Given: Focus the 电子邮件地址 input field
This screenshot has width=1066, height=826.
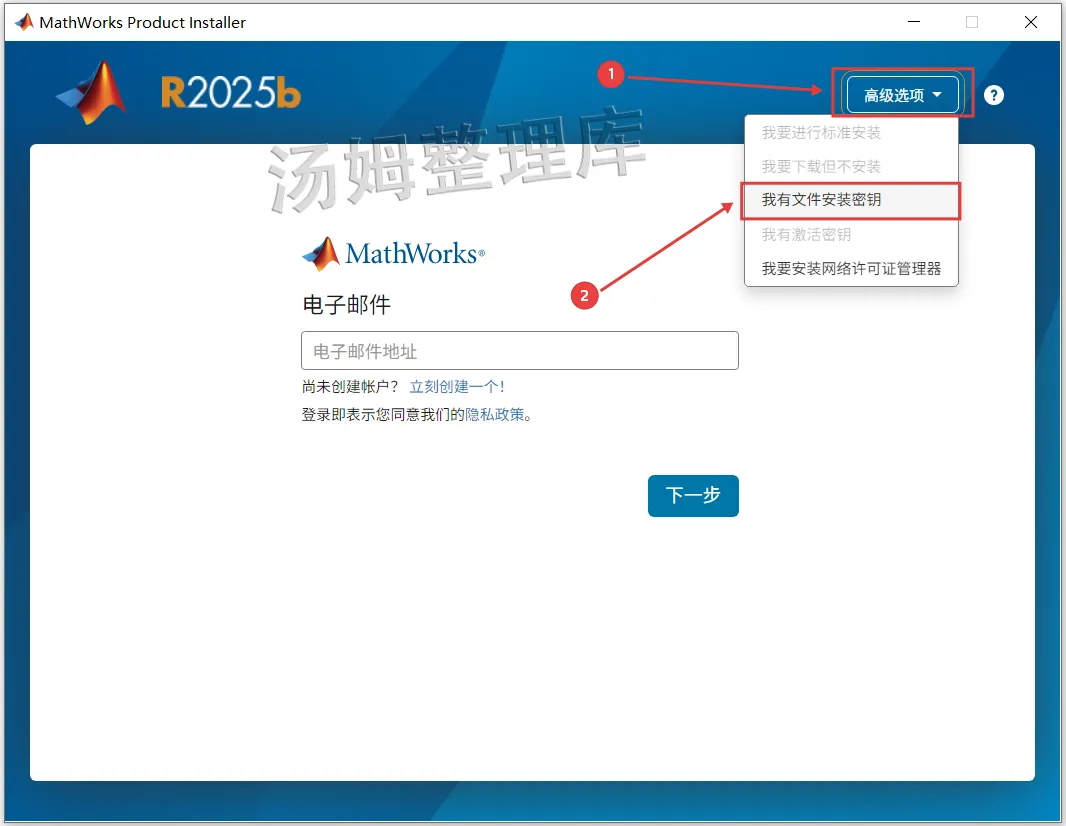Looking at the screenshot, I should [519, 351].
